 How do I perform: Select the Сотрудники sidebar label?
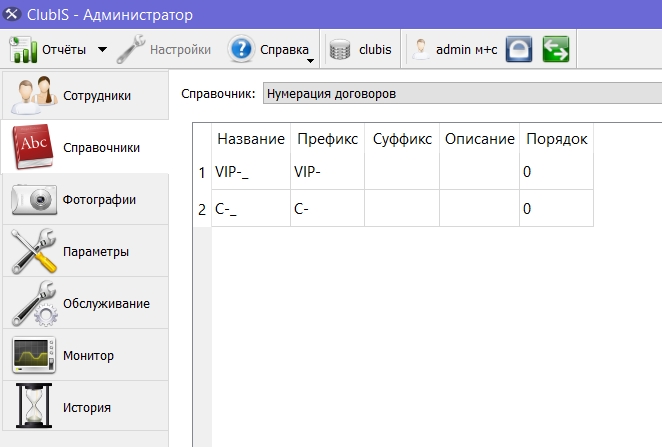click(97, 96)
